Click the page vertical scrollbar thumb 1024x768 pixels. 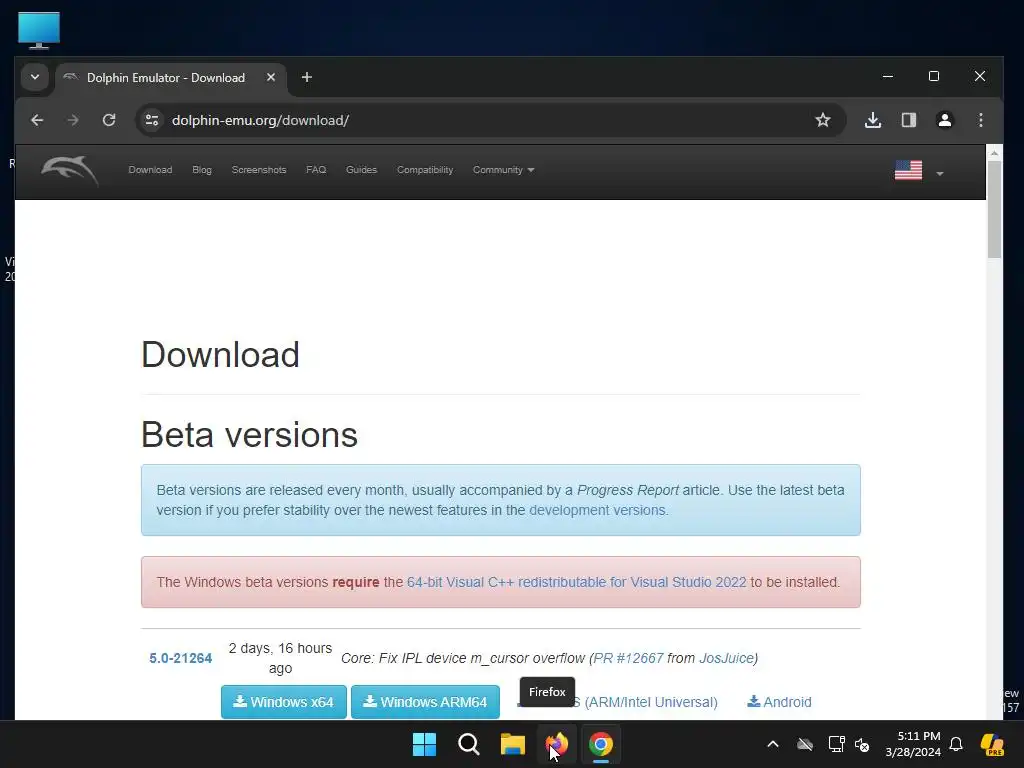click(994, 209)
